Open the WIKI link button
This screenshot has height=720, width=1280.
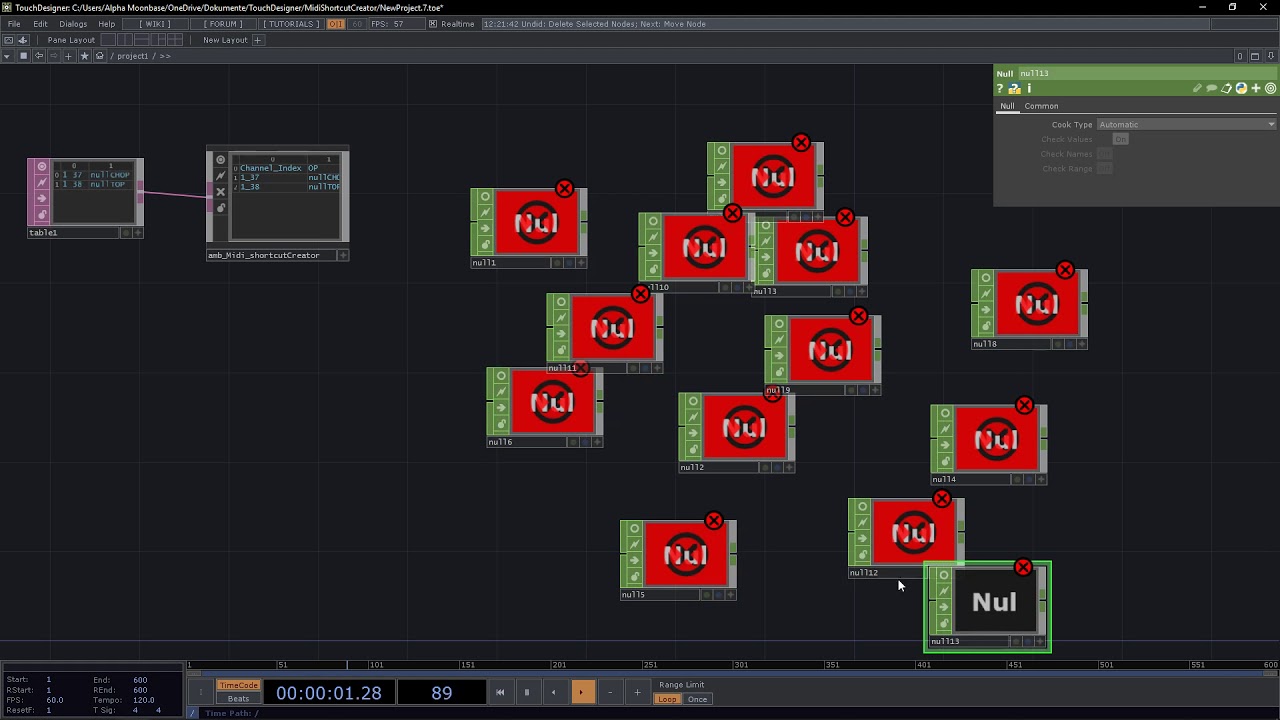(x=154, y=24)
